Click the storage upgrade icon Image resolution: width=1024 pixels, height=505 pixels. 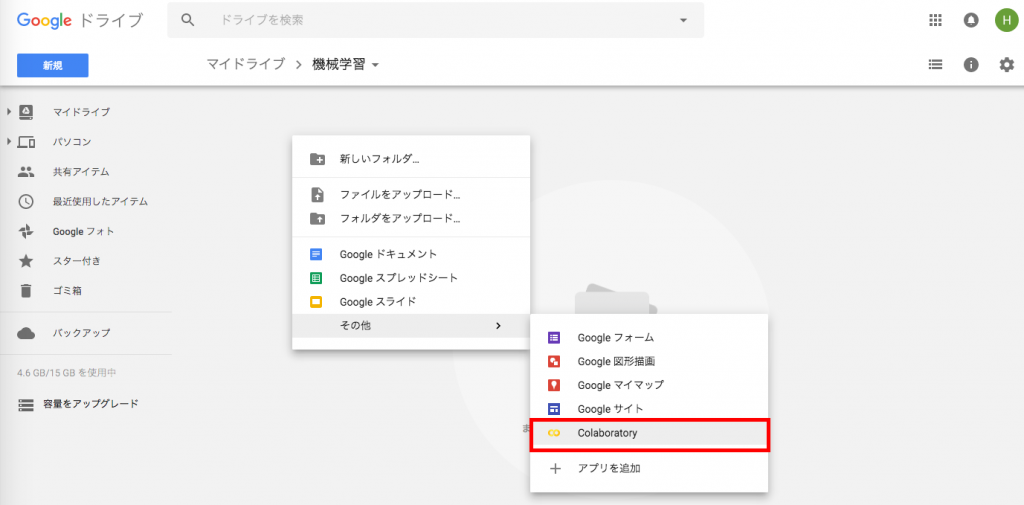pyautogui.click(x=26, y=404)
